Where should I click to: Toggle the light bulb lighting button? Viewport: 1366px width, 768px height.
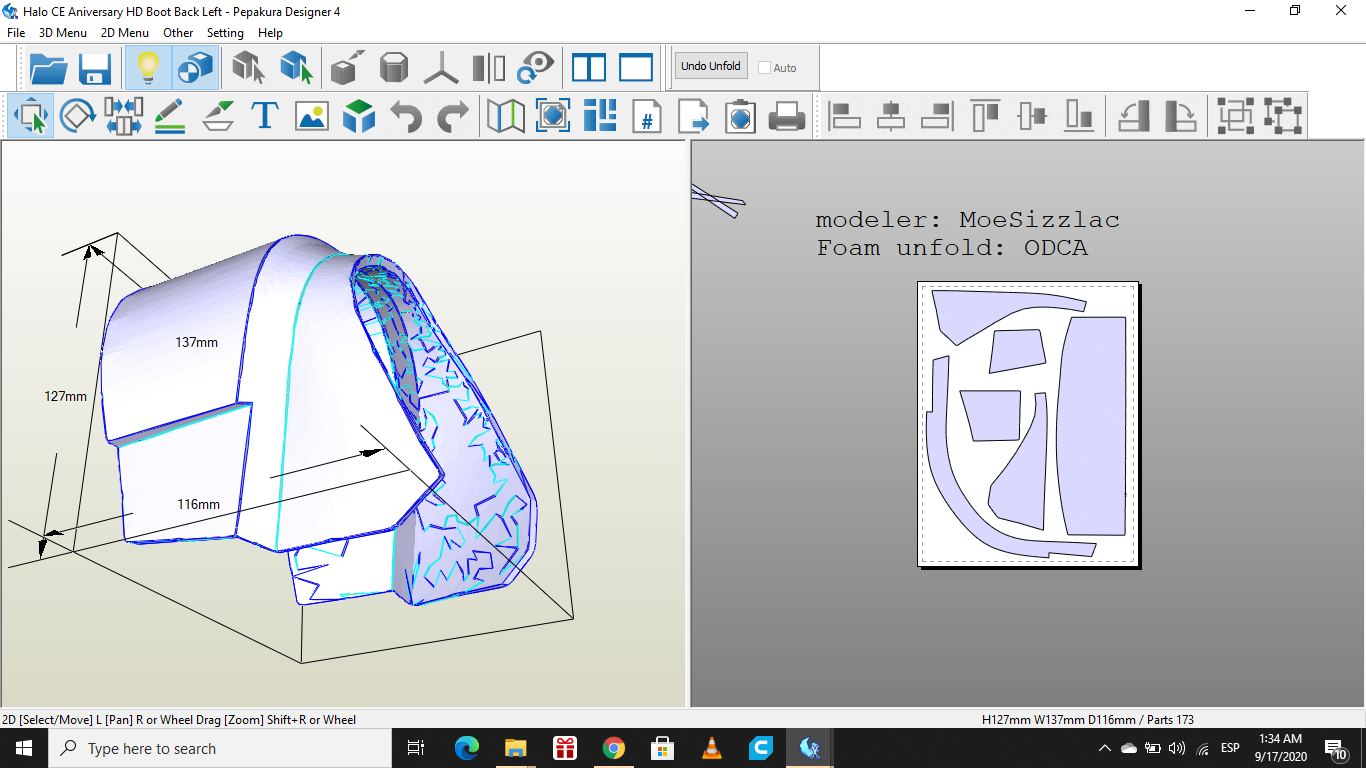coord(148,68)
